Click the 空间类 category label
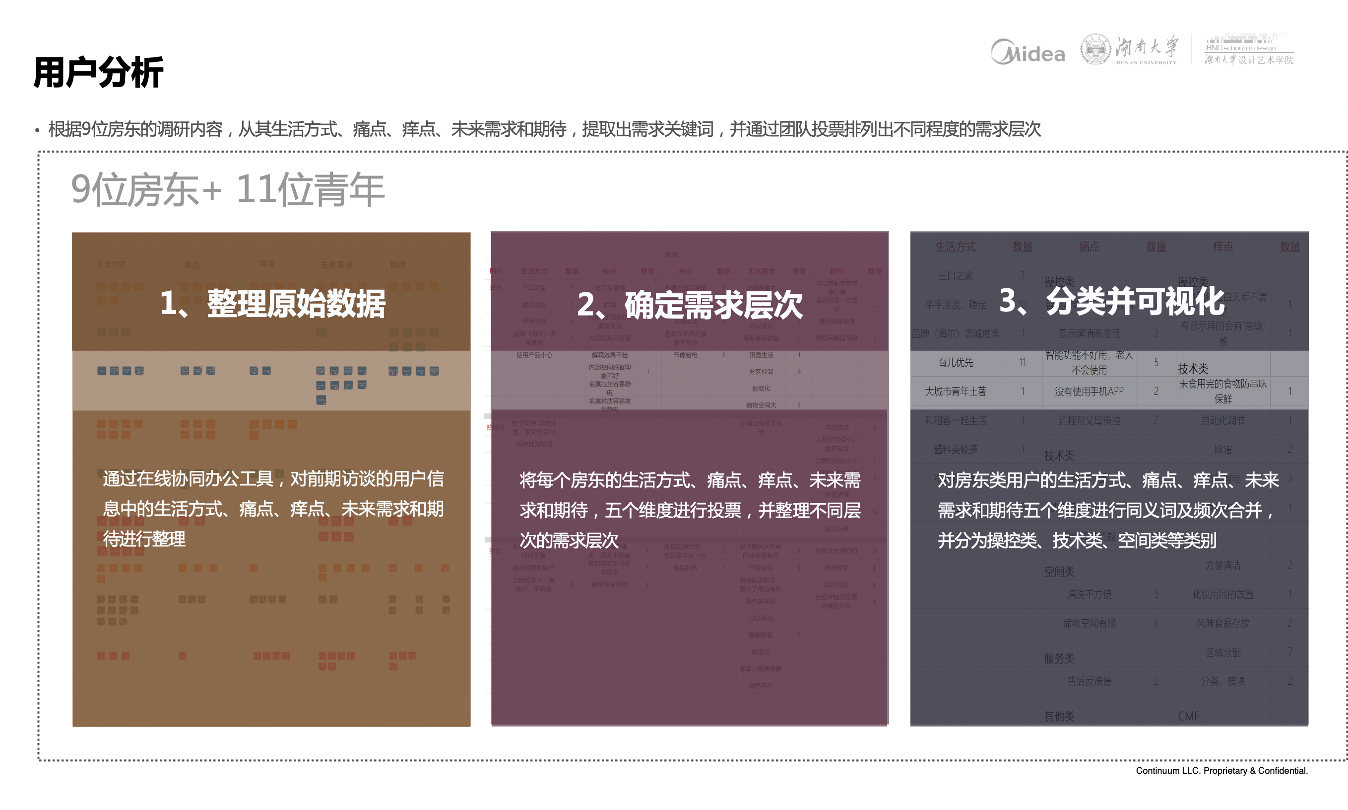Screen dimensions: 1348x810 coord(1059,572)
